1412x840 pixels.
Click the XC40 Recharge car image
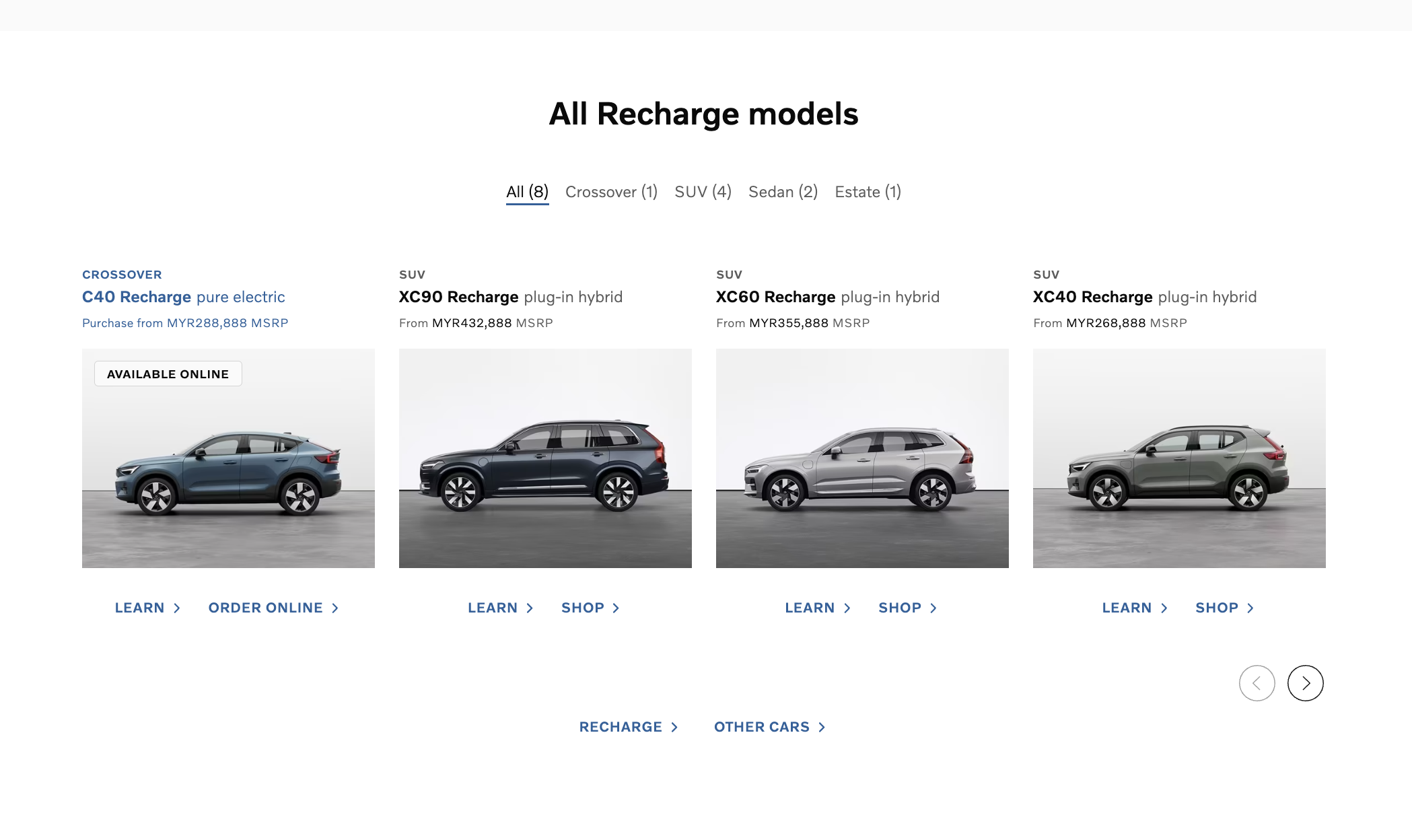click(1179, 458)
